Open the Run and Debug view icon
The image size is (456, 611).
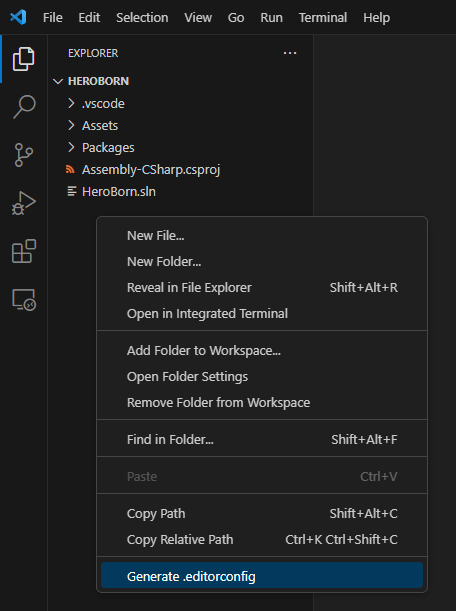pos(24,203)
